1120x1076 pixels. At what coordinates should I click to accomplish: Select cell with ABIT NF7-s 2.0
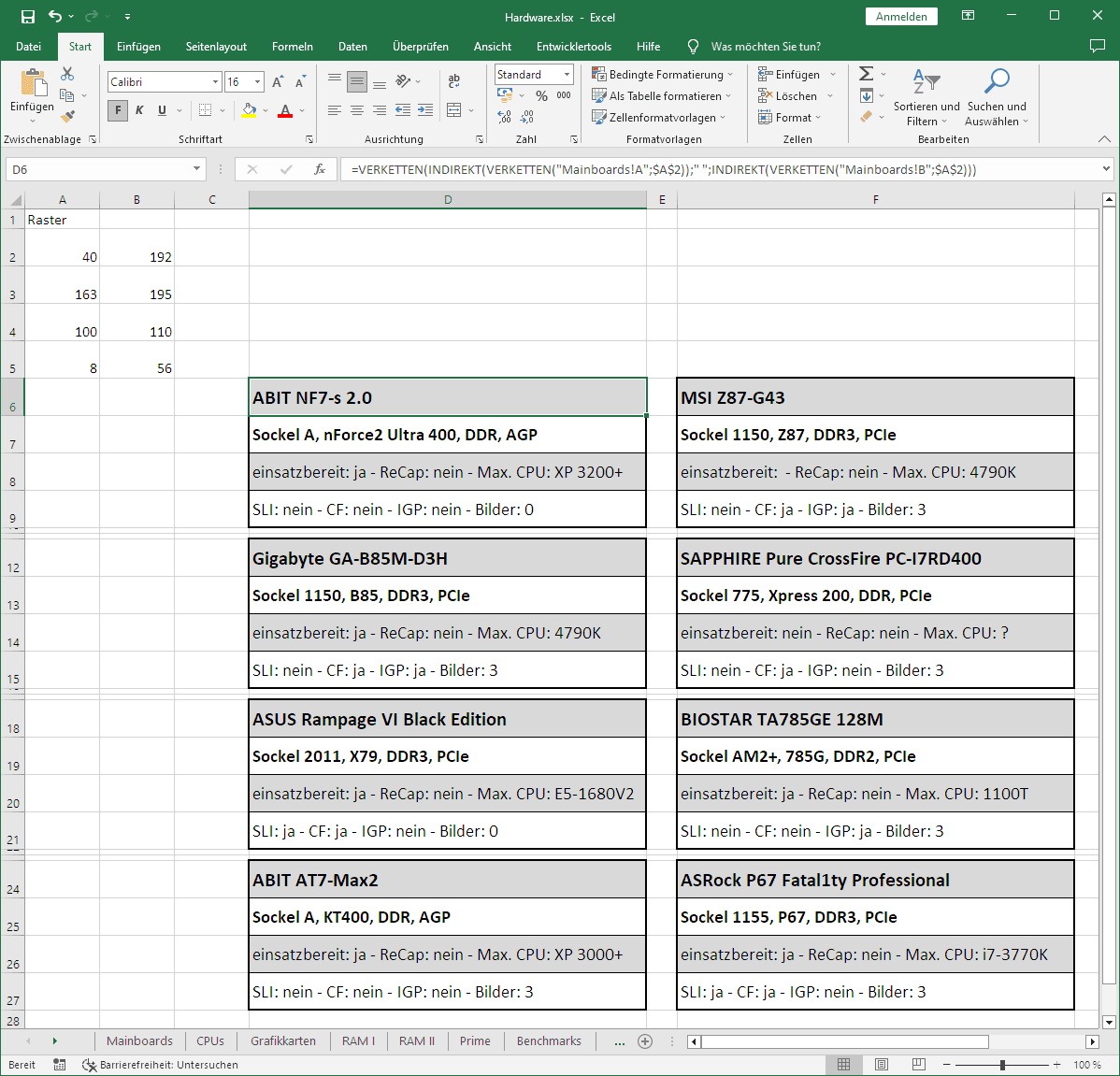(447, 397)
